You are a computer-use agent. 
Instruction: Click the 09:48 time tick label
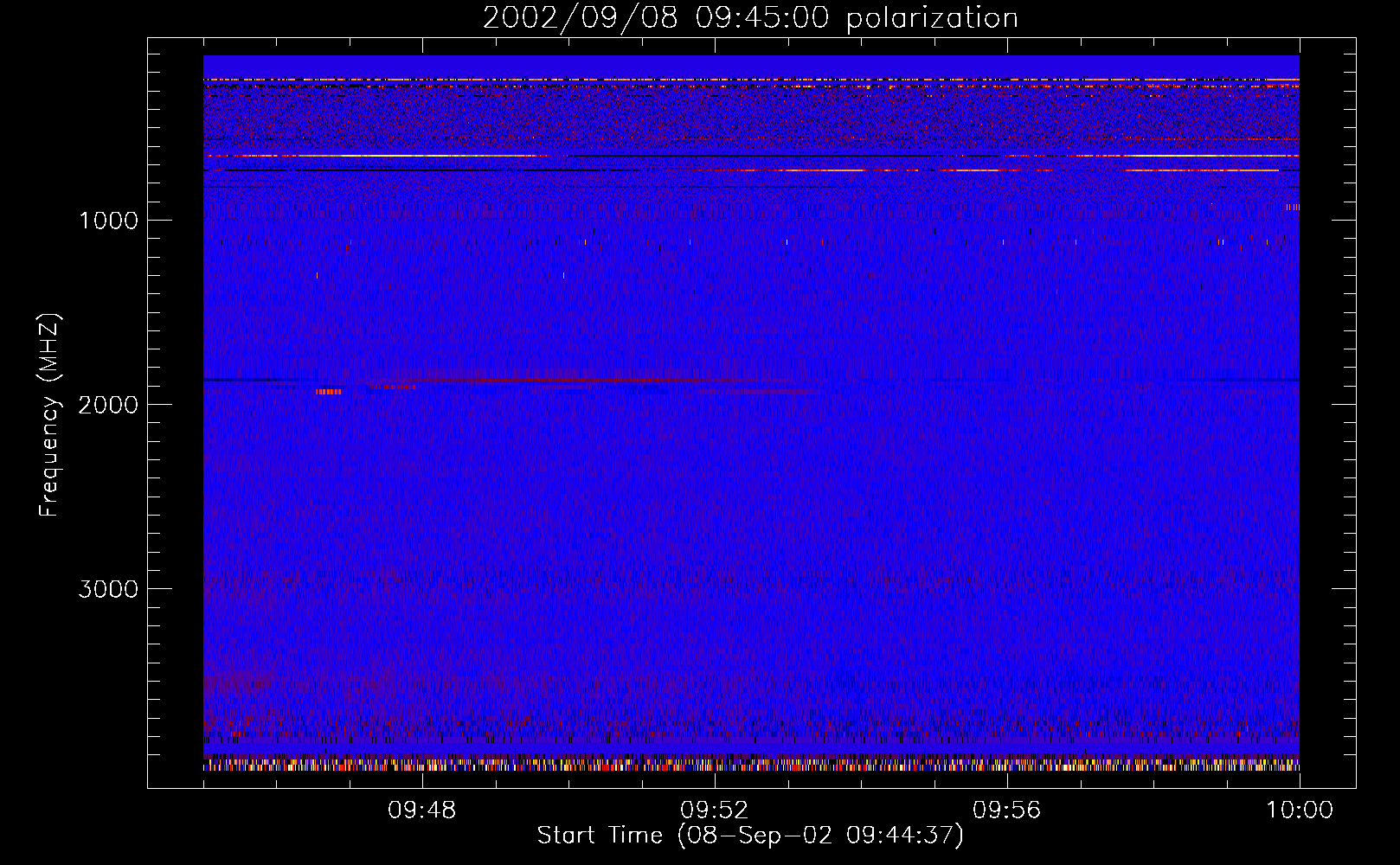tap(421, 811)
